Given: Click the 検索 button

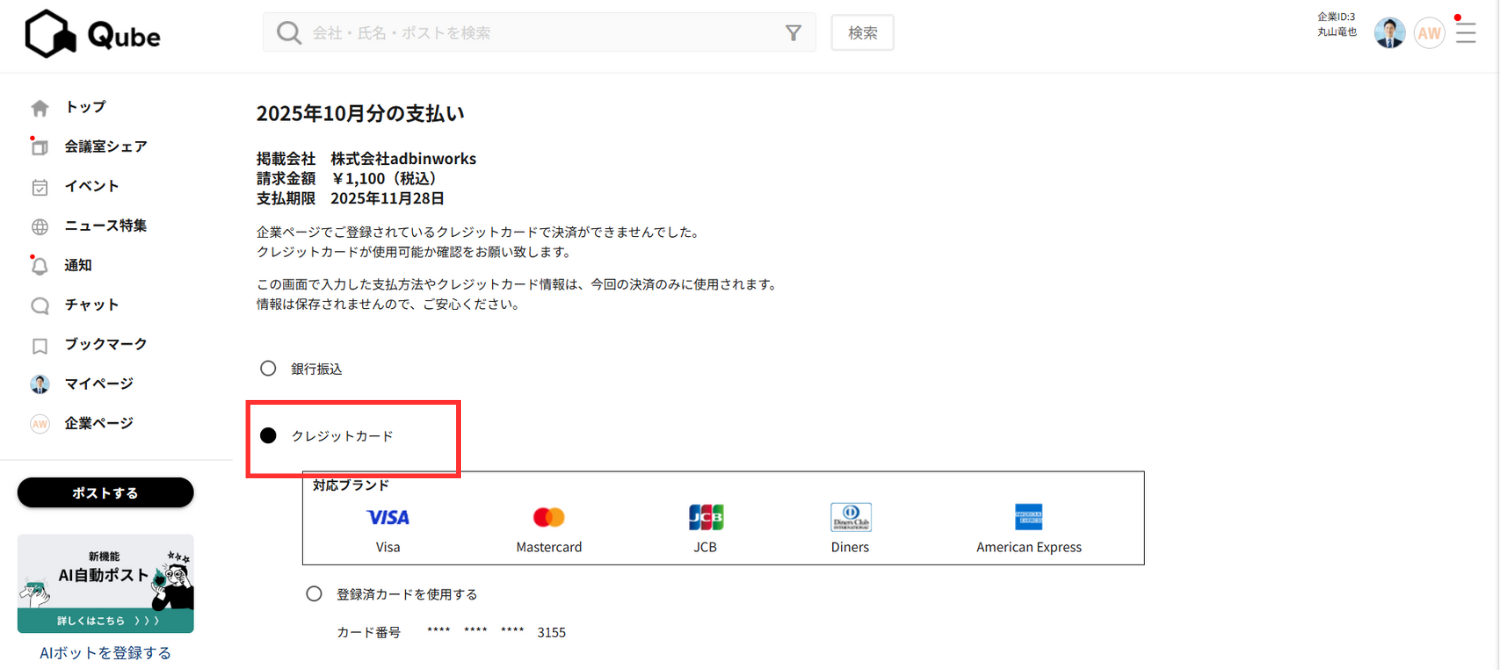Looking at the screenshot, I should tap(862, 33).
